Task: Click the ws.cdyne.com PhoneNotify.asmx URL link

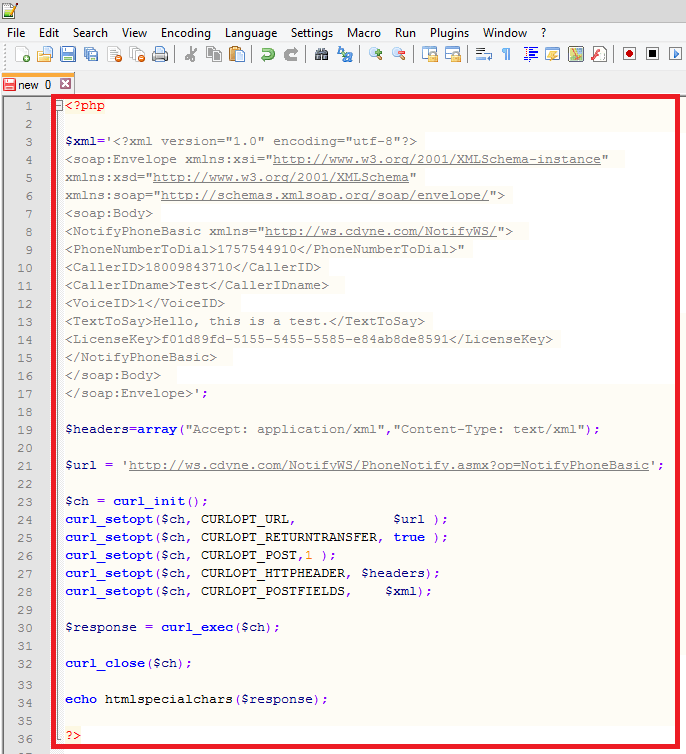Action: [389, 465]
